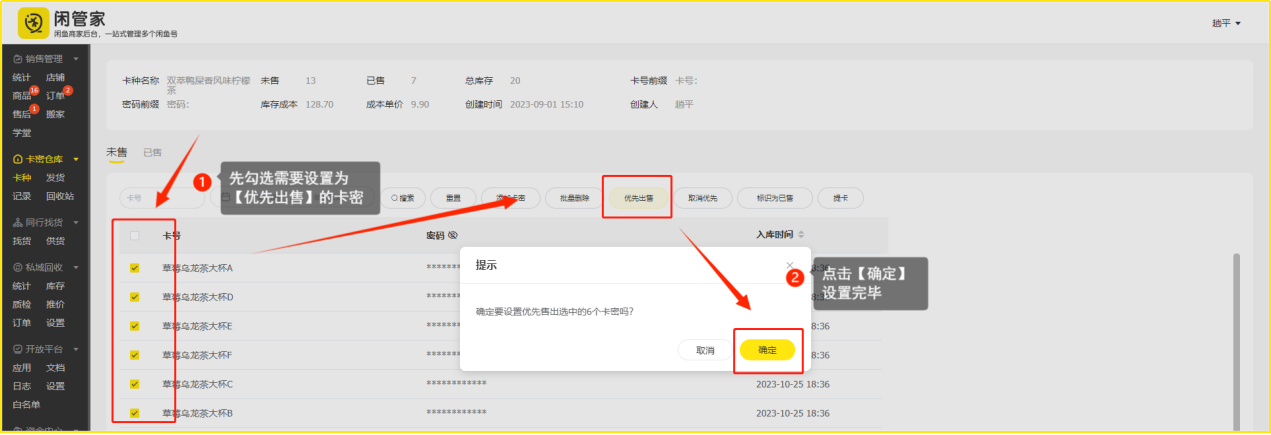
Task: Click 取消 in the 提示 dialog
Action: click(x=704, y=351)
